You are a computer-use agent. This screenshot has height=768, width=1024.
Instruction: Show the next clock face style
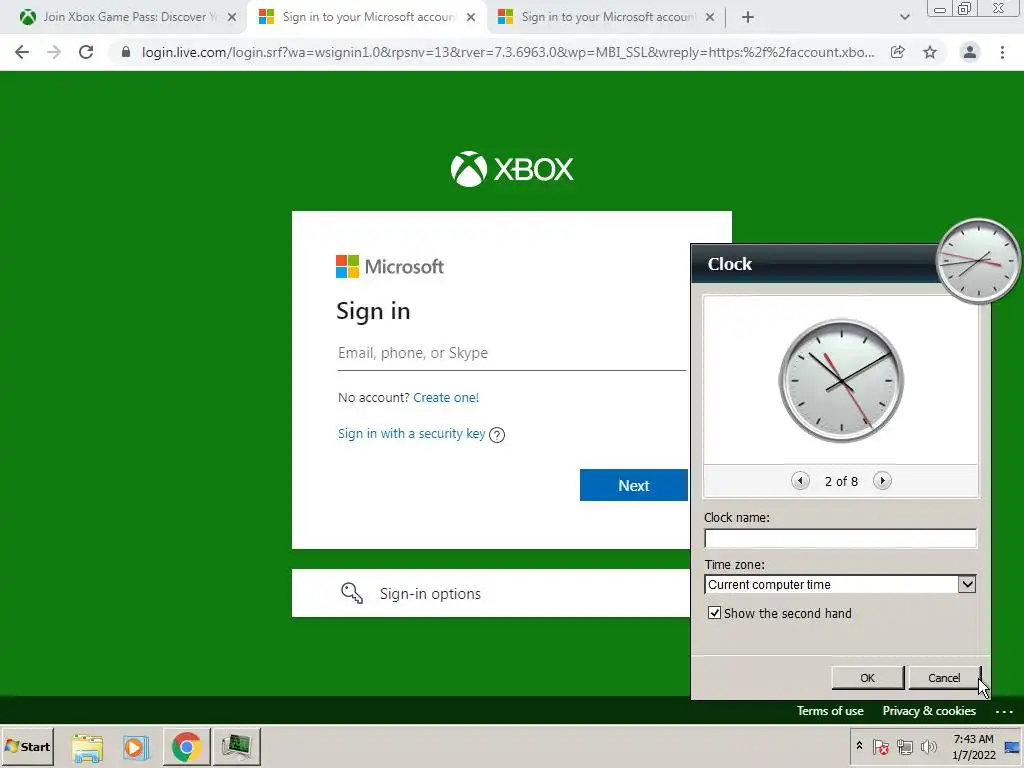[x=882, y=481]
